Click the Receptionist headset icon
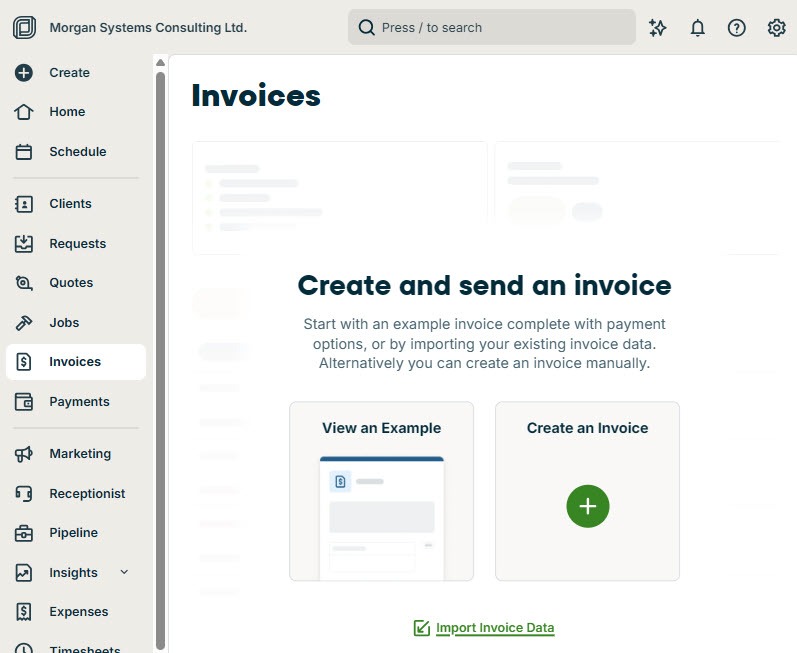 pos(24,493)
